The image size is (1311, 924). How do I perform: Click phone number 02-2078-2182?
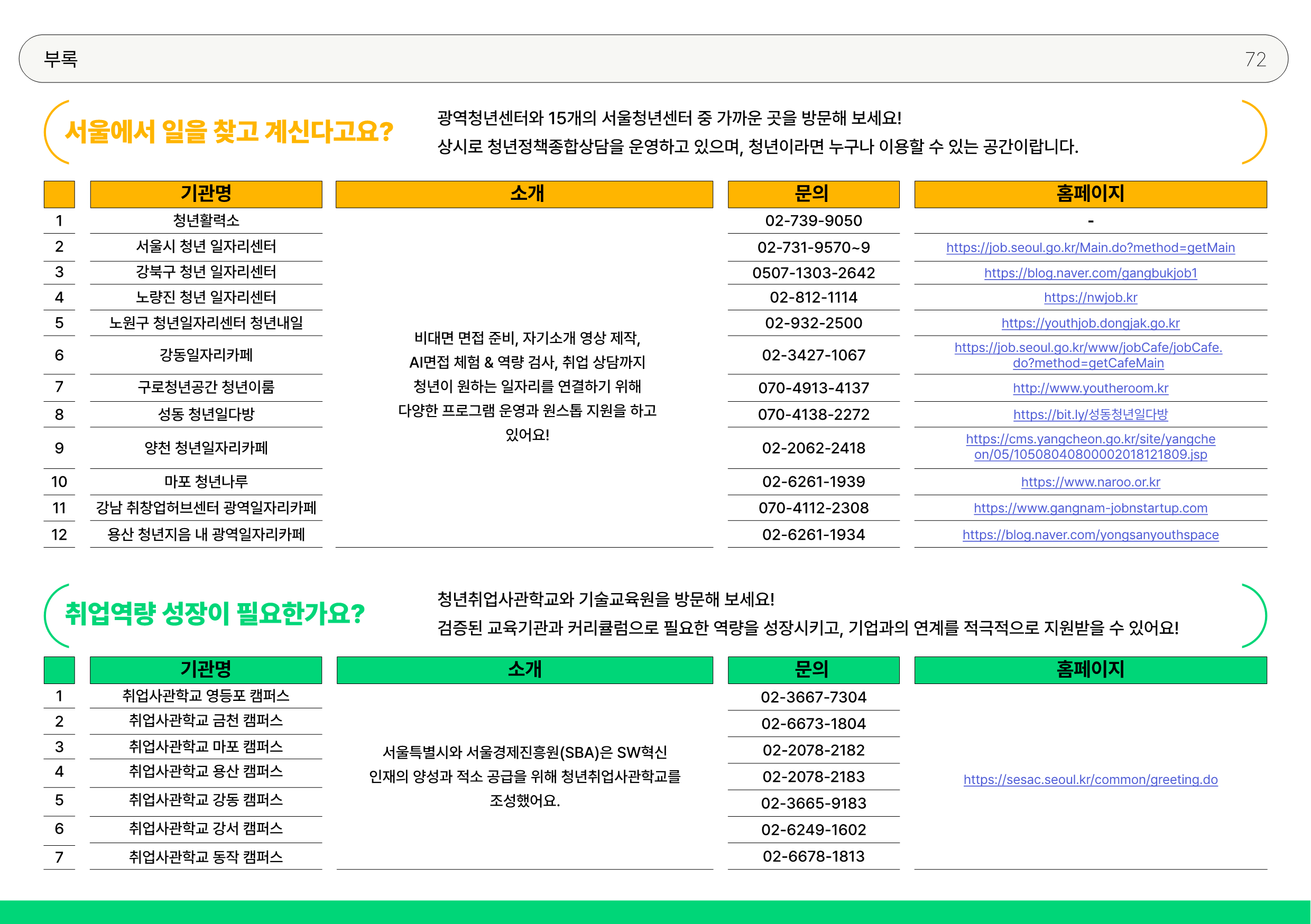[x=813, y=751]
